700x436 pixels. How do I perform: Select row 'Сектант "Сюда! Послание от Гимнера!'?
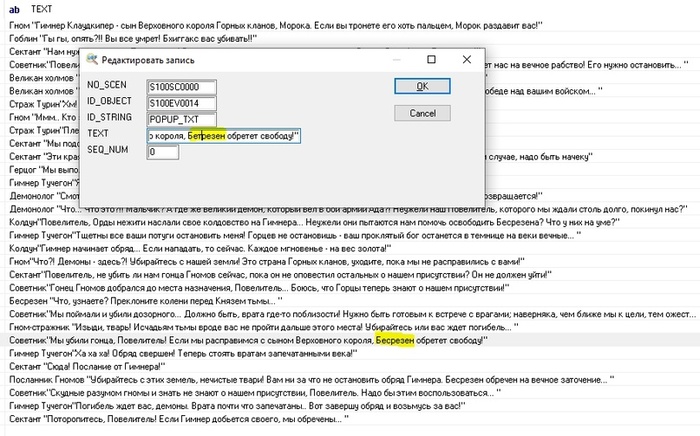click(x=350, y=366)
